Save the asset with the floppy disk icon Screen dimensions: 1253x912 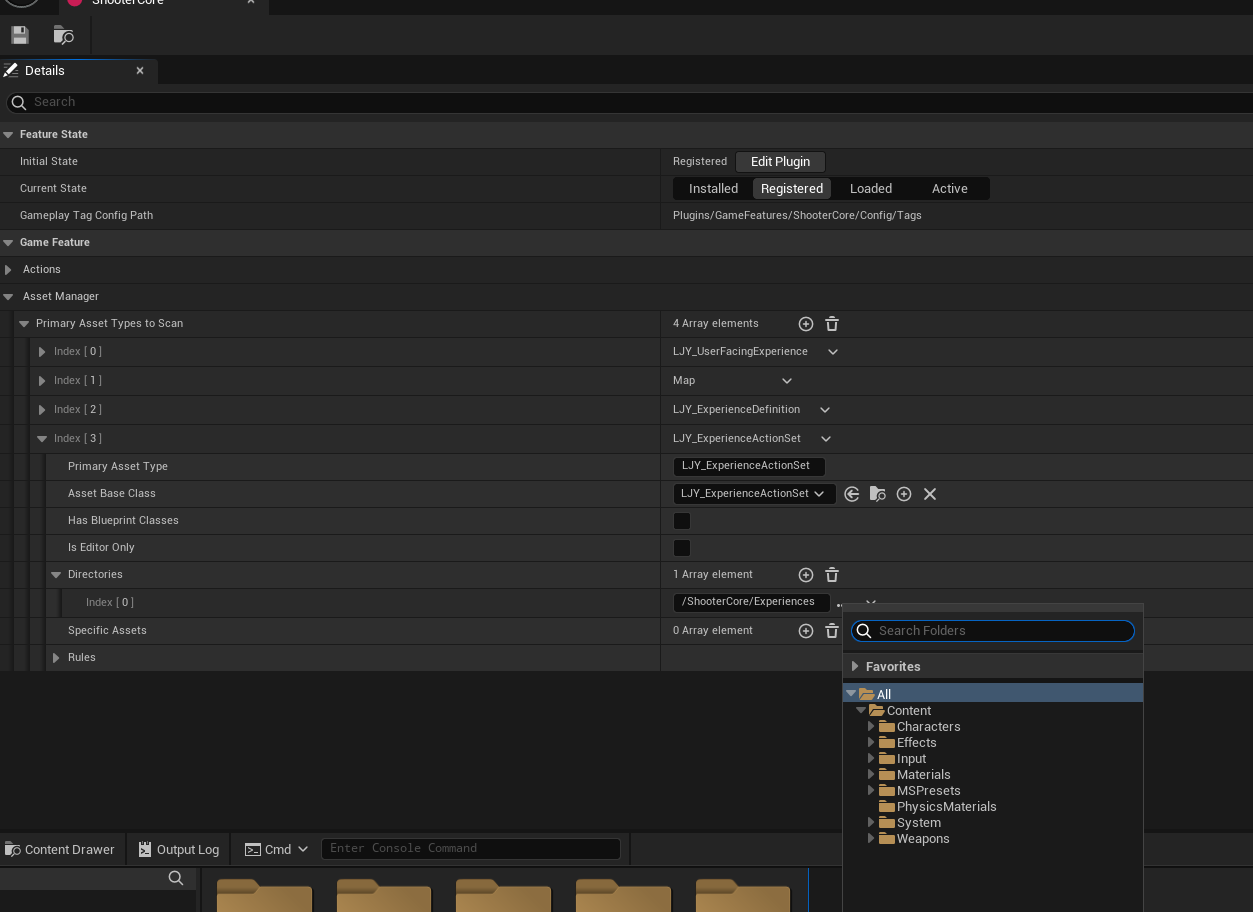[20, 35]
